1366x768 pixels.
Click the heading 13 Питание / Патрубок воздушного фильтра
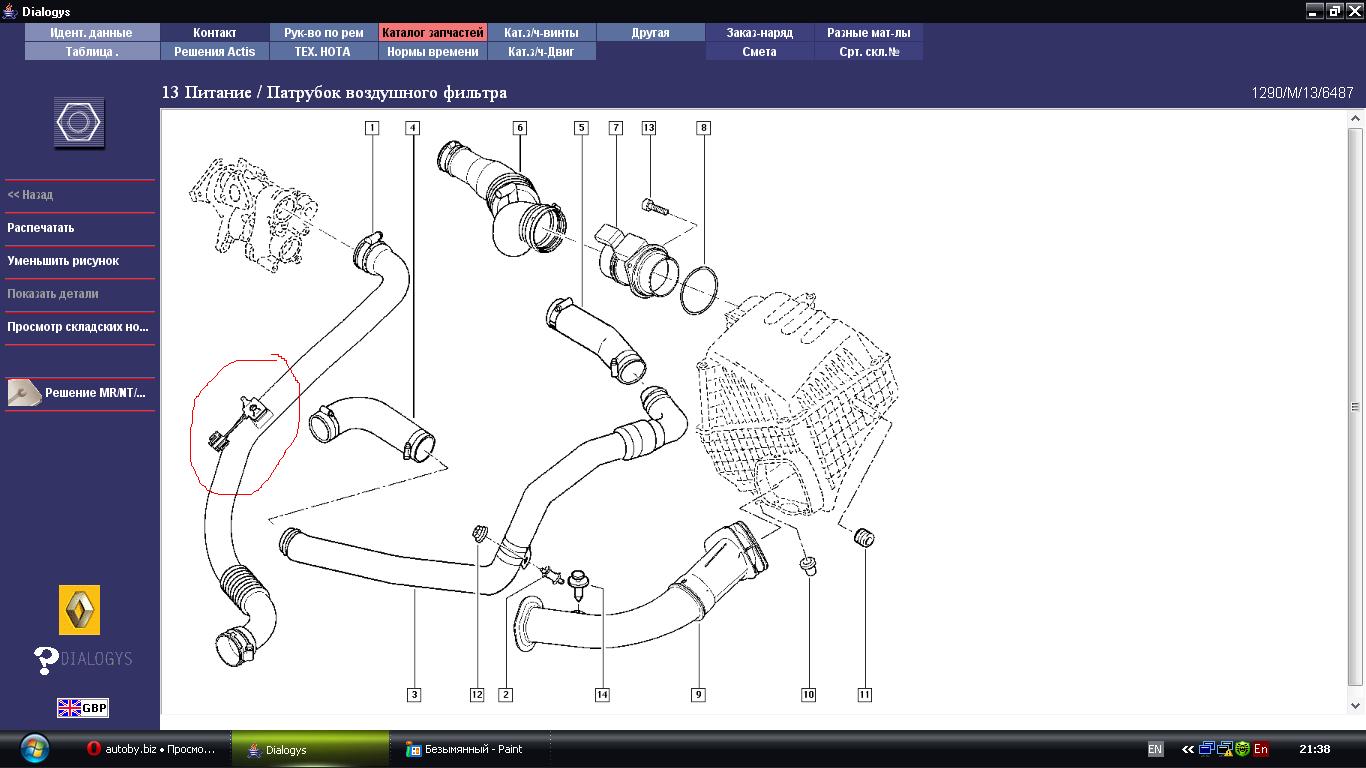[x=334, y=93]
